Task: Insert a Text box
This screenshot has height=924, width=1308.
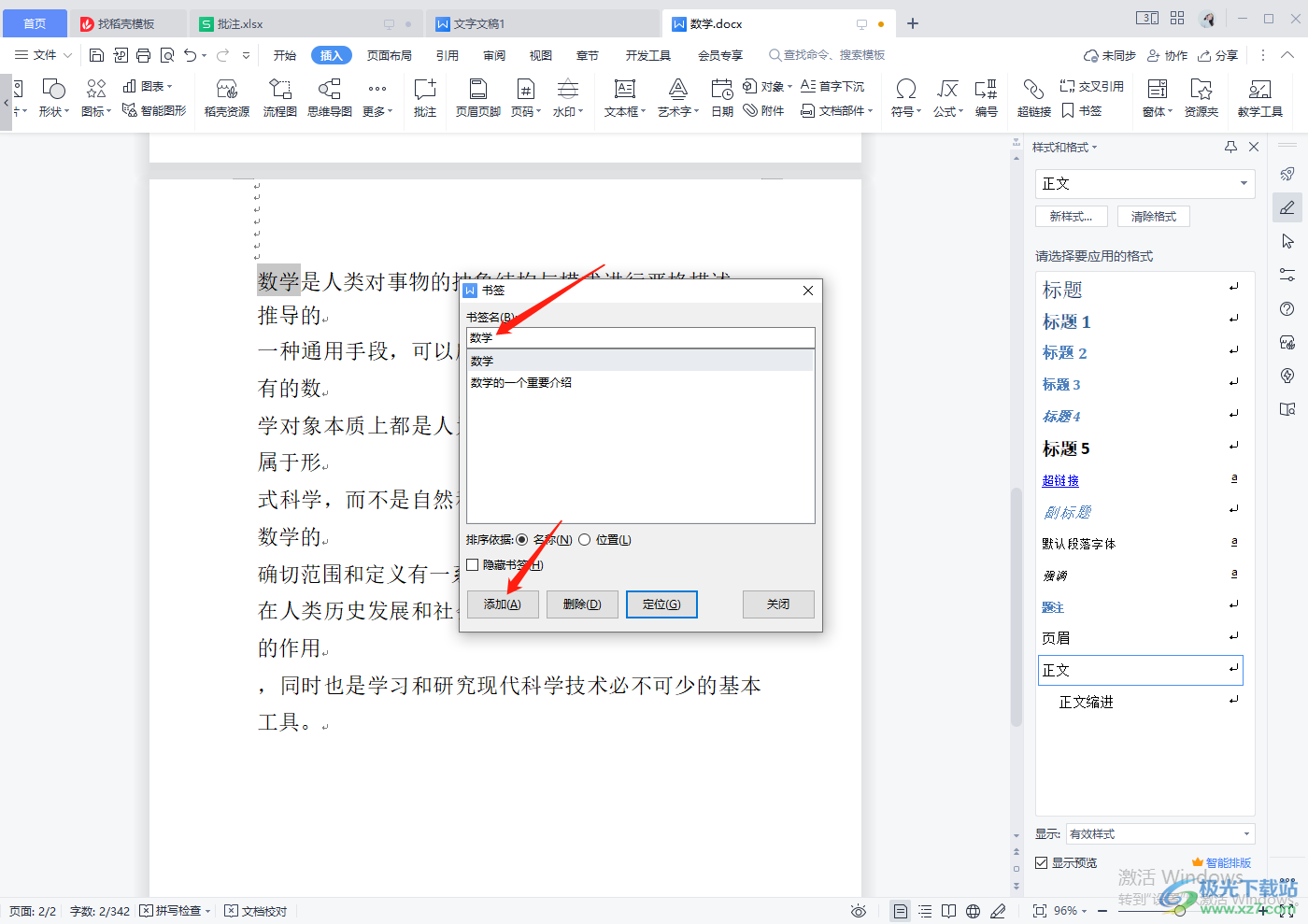Action: pos(625,97)
